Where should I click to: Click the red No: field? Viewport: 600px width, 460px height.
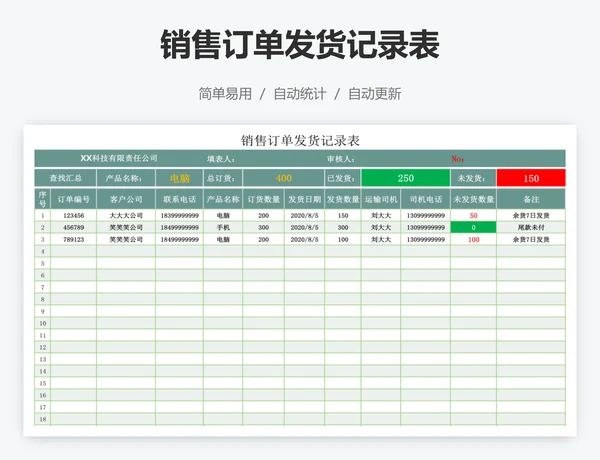click(457, 159)
